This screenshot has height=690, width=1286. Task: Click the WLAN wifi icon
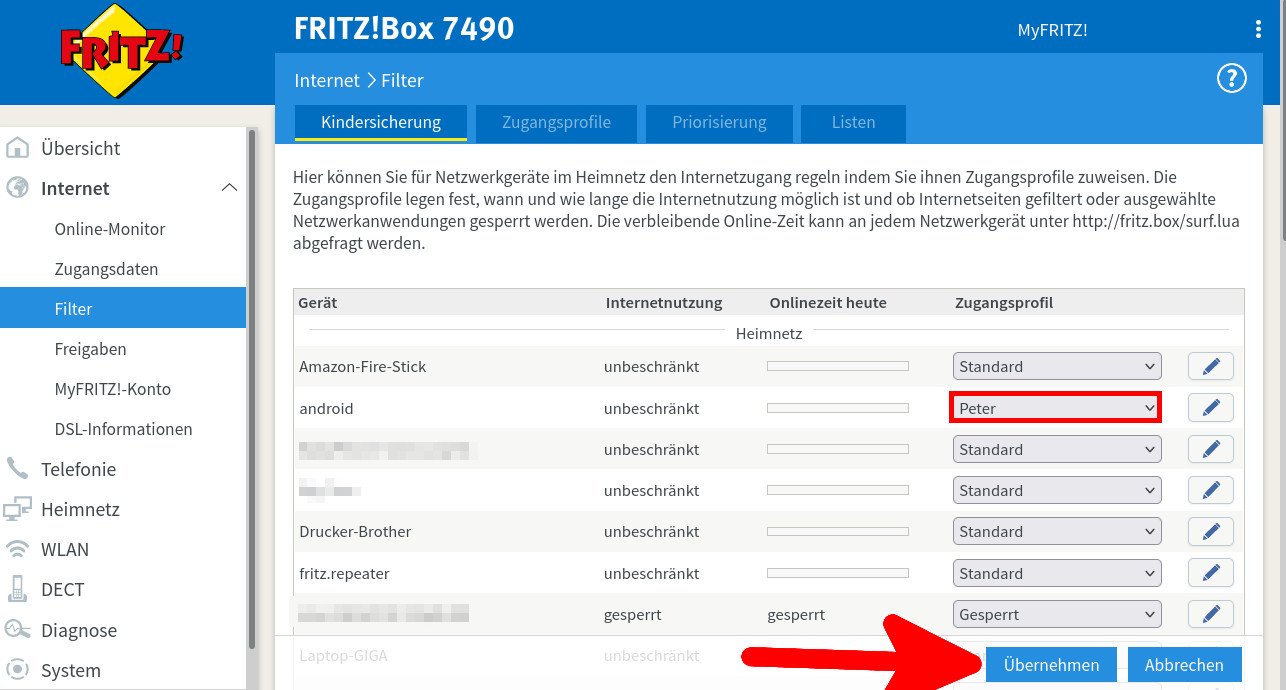[17, 549]
